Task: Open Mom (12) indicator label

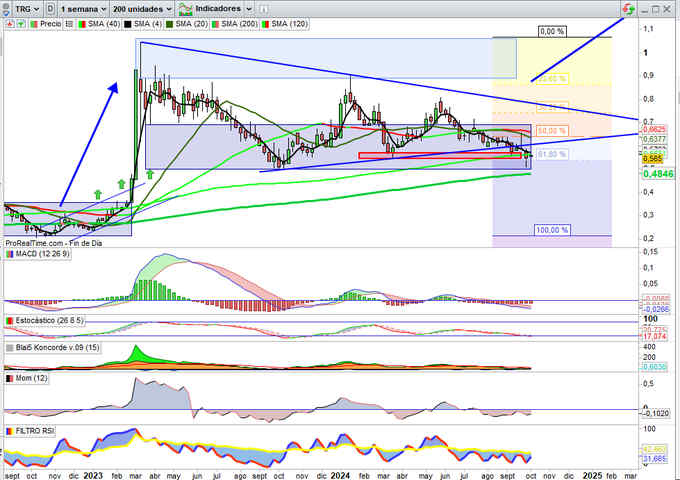Action: coord(31,379)
